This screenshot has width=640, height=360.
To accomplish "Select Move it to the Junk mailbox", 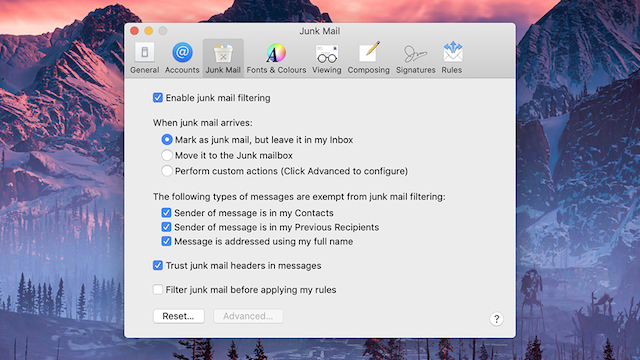I will click(167, 155).
